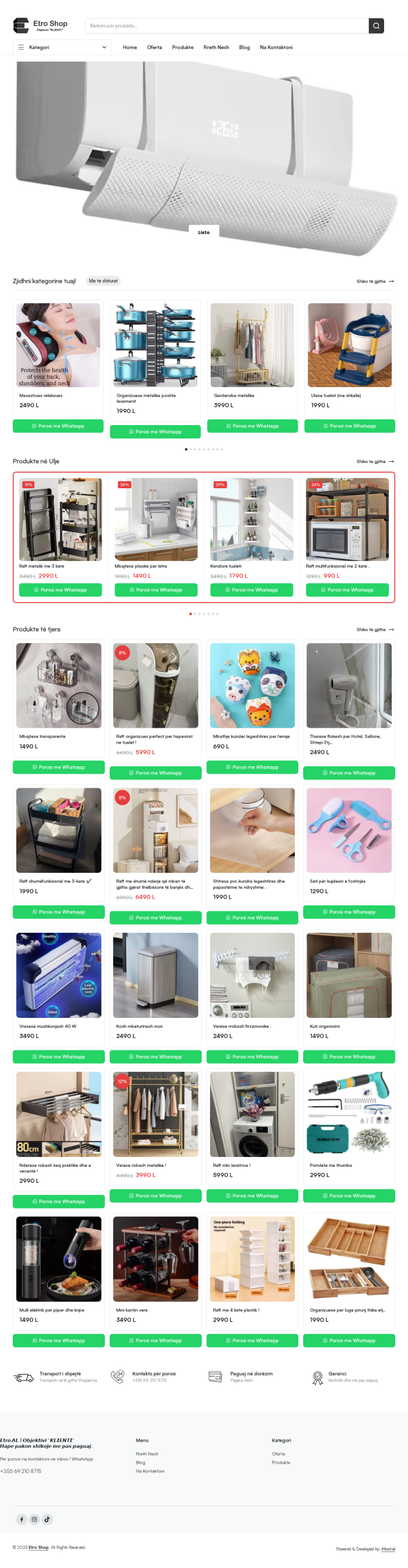408x1568 pixels.
Task: Click the Listo button on banner
Action: (x=204, y=232)
